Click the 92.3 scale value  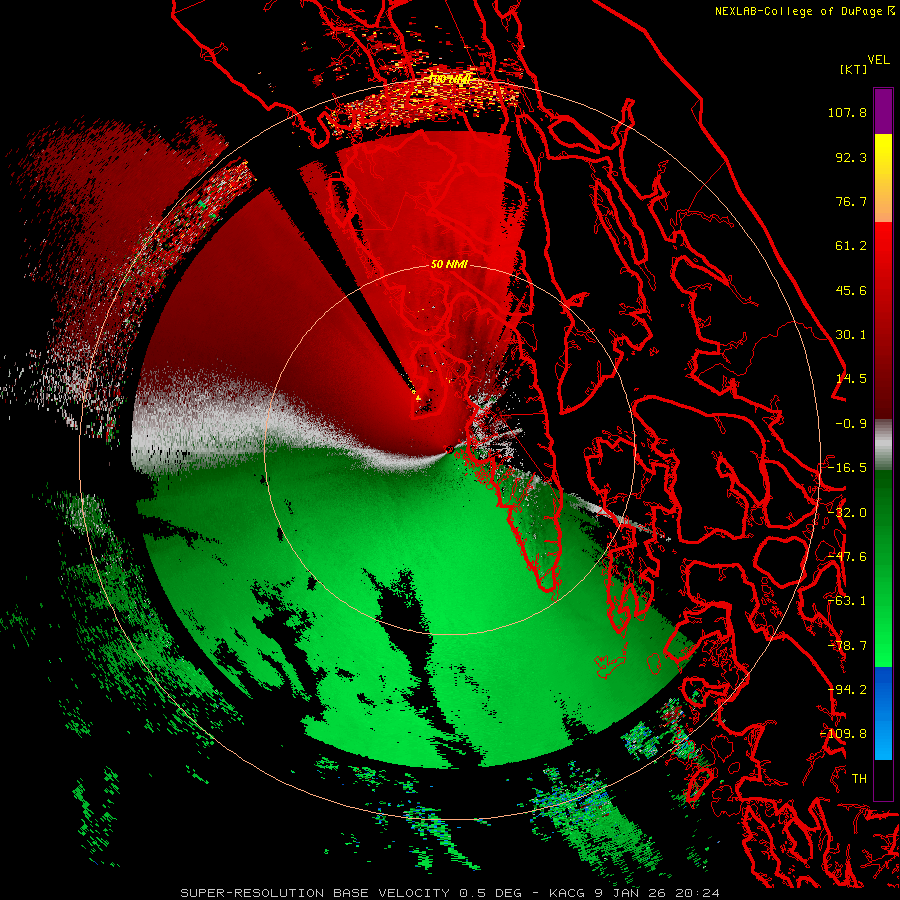coord(851,157)
